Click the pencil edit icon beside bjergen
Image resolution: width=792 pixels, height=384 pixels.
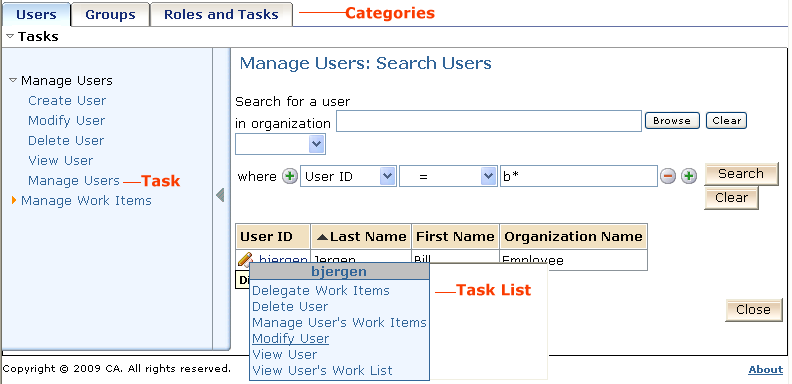(245, 259)
